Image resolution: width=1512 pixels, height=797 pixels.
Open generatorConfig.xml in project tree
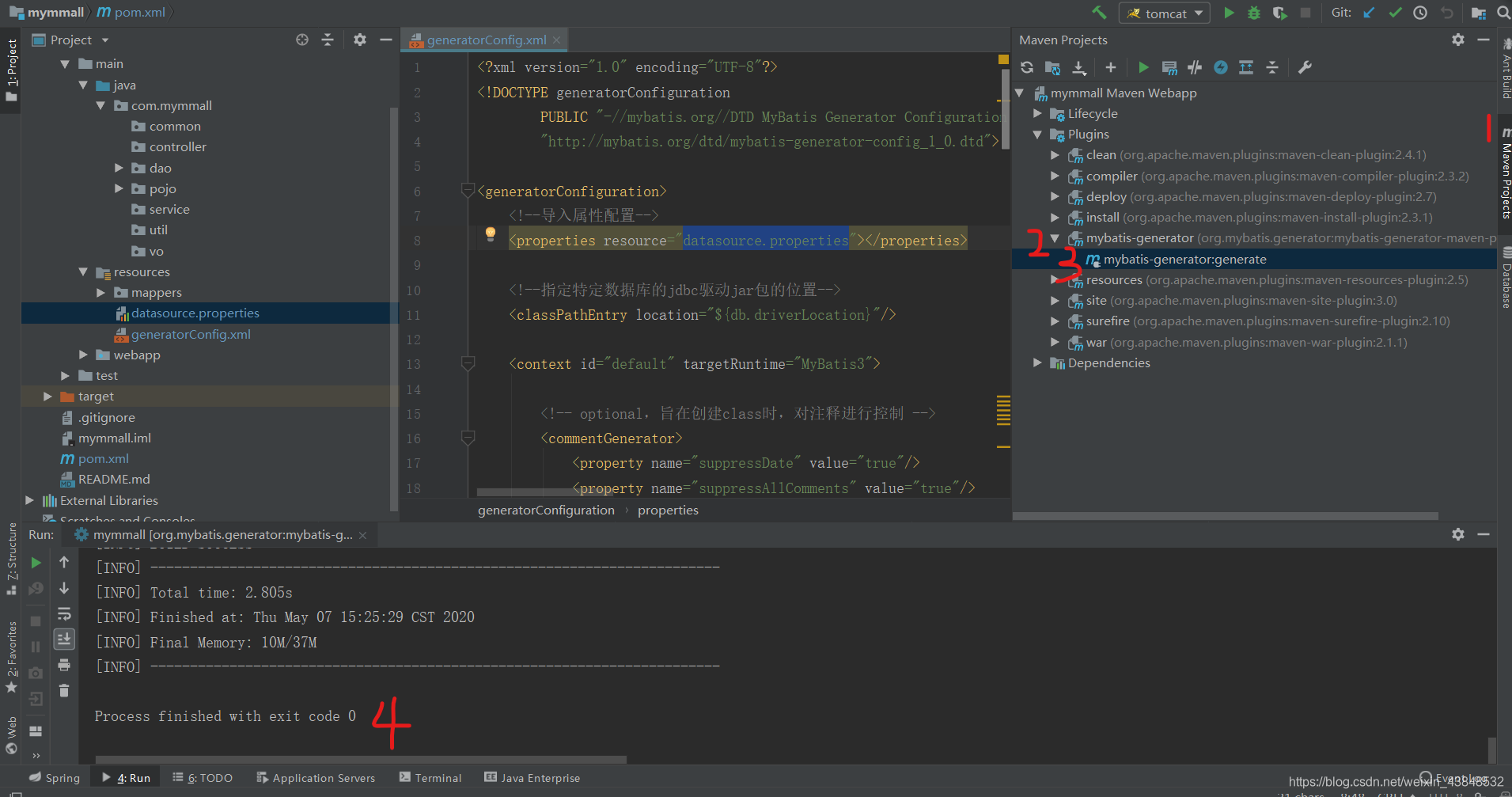[190, 334]
